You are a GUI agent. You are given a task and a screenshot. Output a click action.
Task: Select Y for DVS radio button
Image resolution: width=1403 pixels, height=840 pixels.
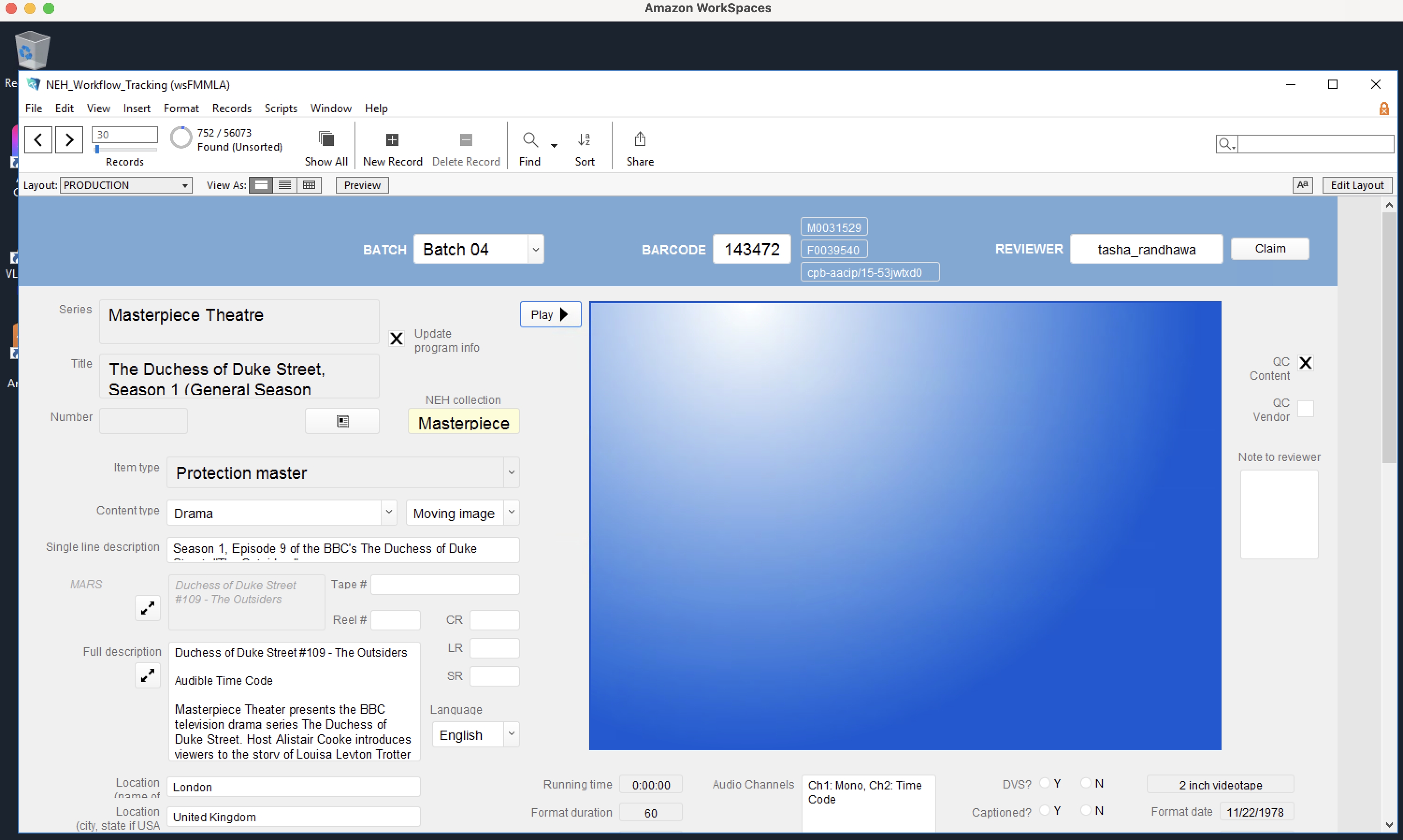point(1045,783)
